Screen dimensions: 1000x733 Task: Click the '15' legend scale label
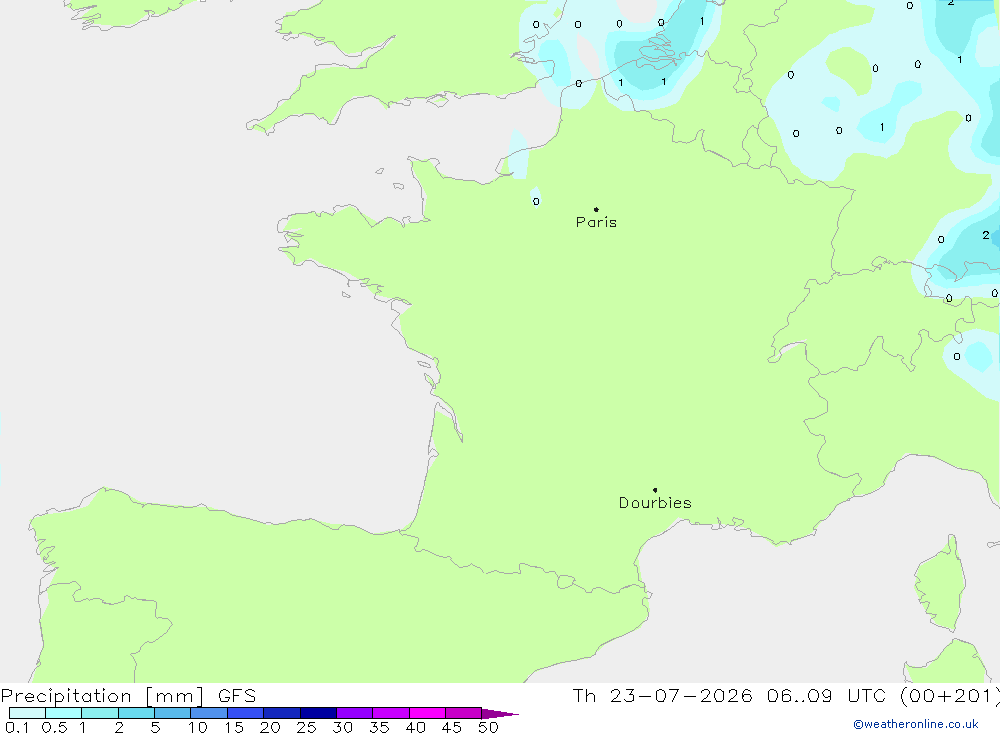(x=234, y=727)
